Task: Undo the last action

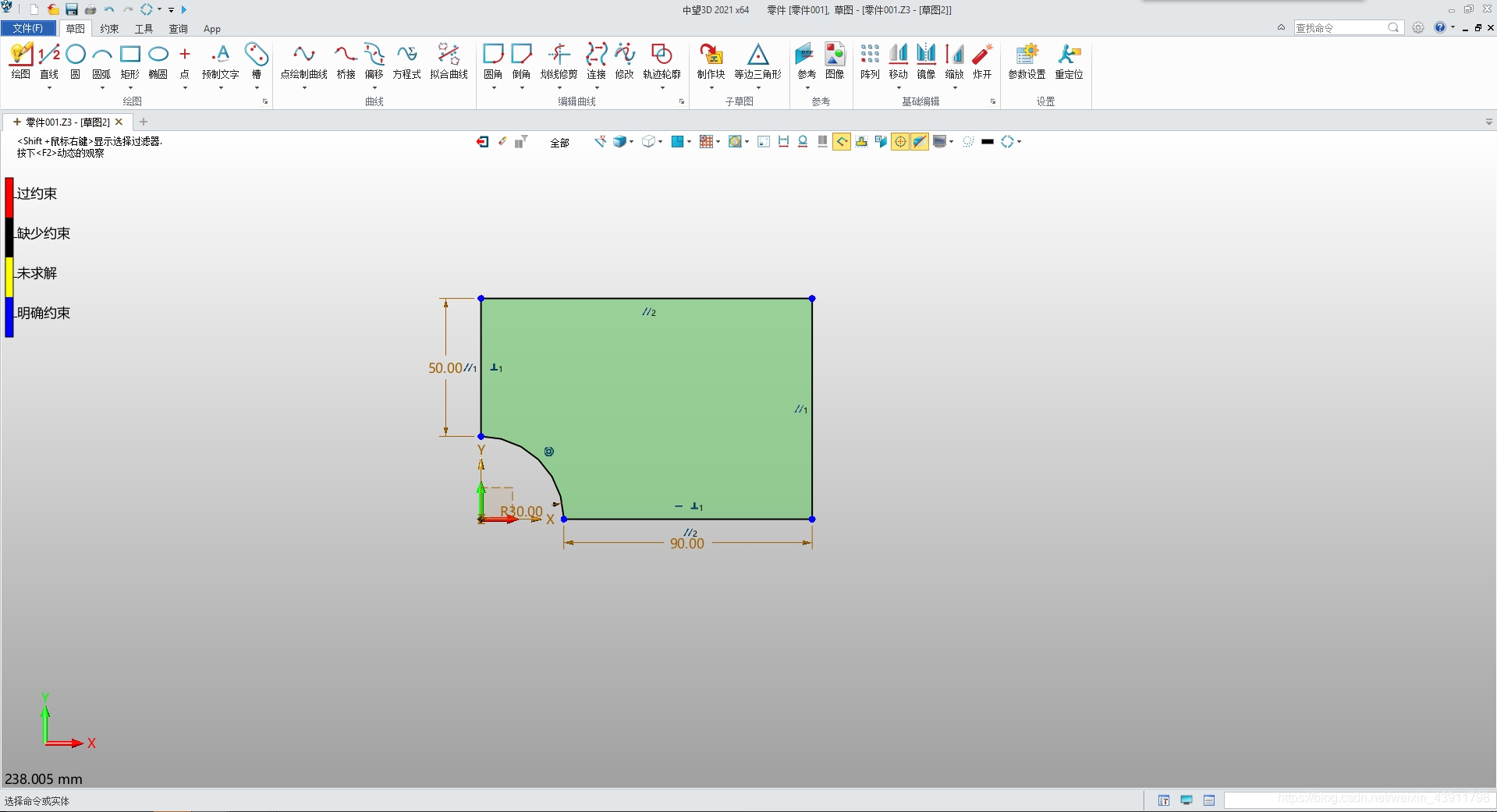Action: tap(109, 9)
